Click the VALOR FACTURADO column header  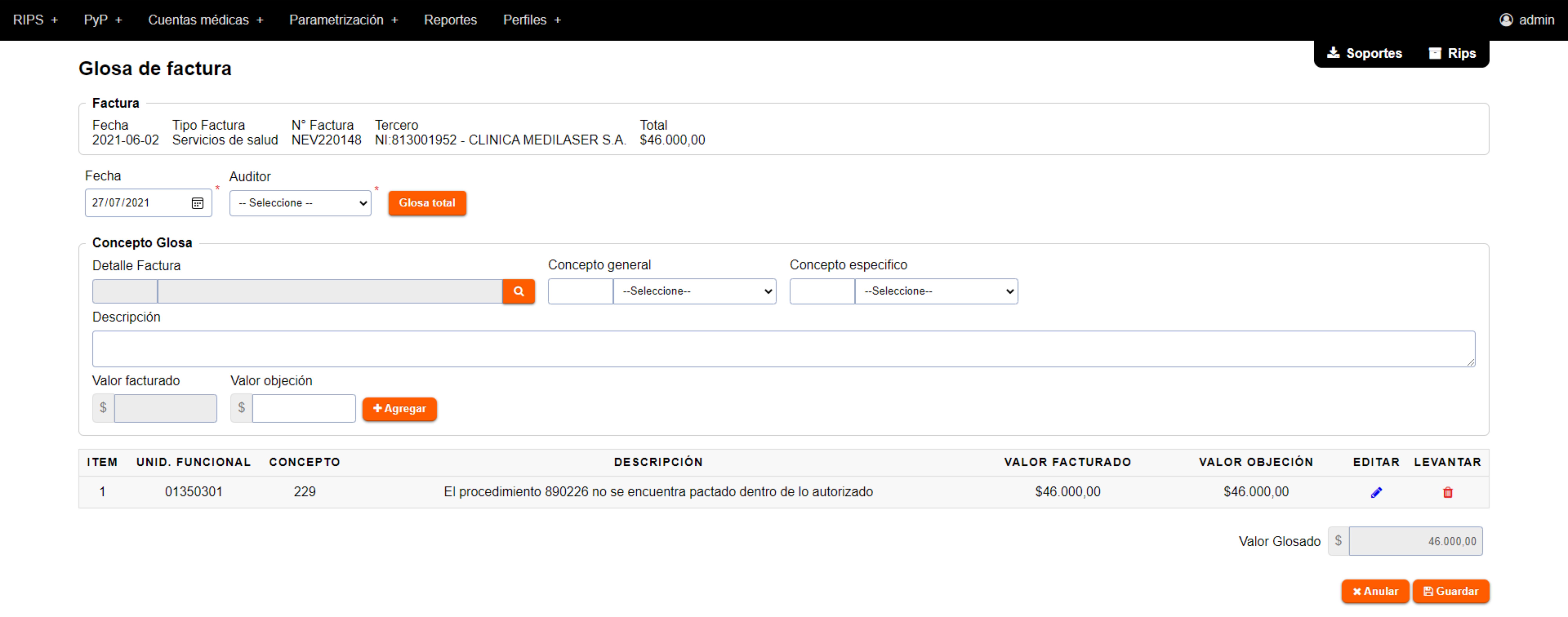tap(1068, 462)
